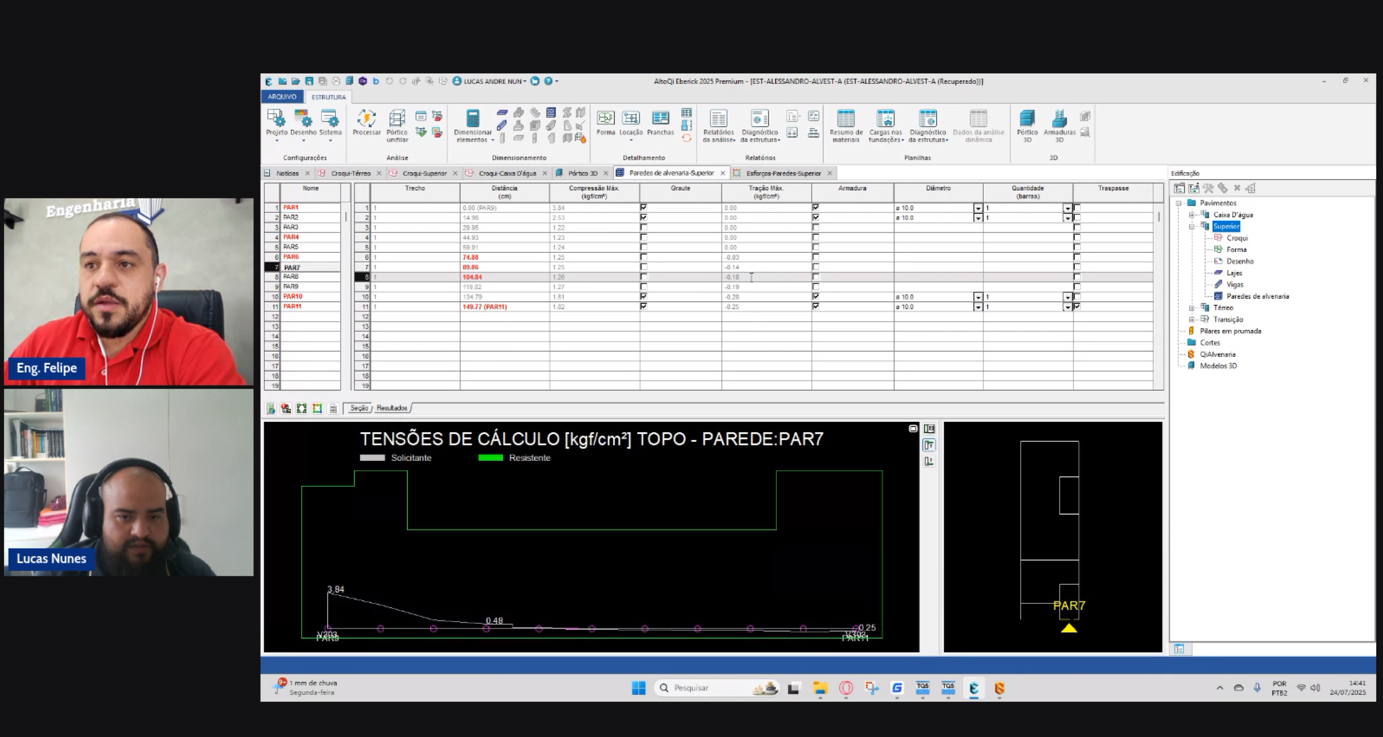This screenshot has width=1383, height=737.
Task: Click Dimensionar elementos calculator icon
Action: pyautogui.click(x=473, y=119)
